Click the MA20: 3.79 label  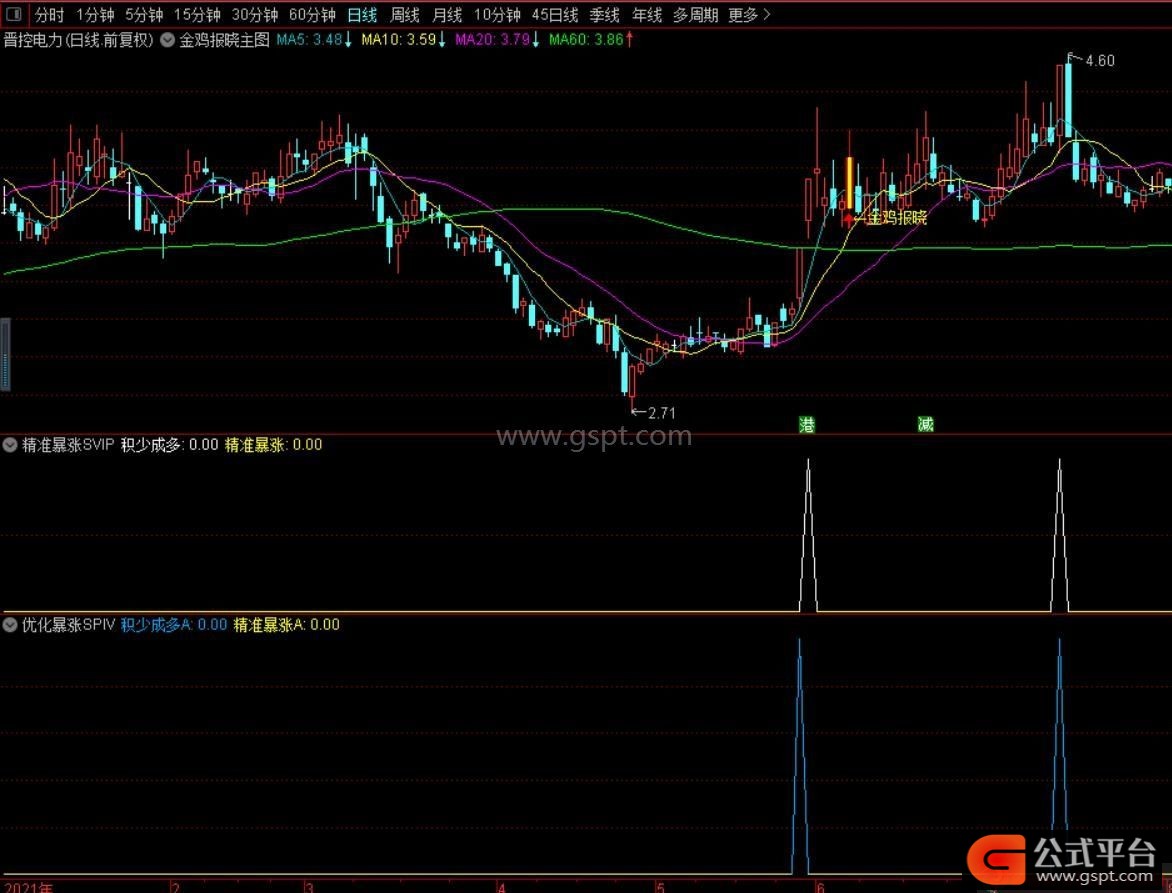point(497,40)
